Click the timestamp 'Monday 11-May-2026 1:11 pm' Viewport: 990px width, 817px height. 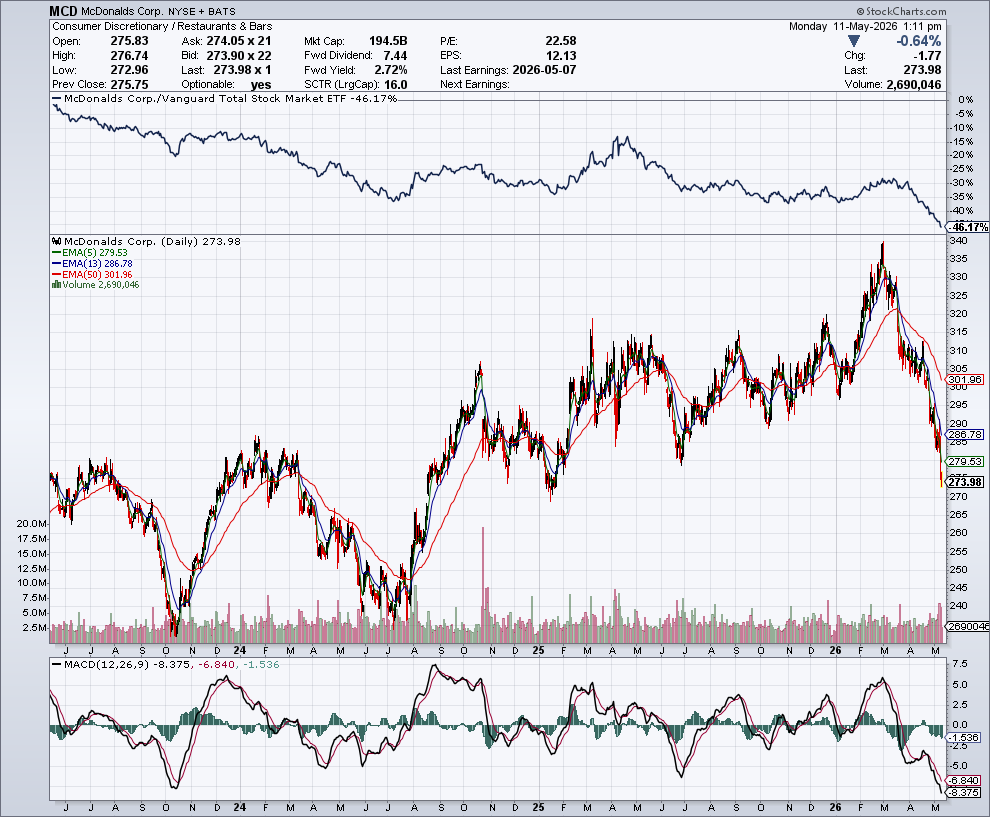pos(865,27)
